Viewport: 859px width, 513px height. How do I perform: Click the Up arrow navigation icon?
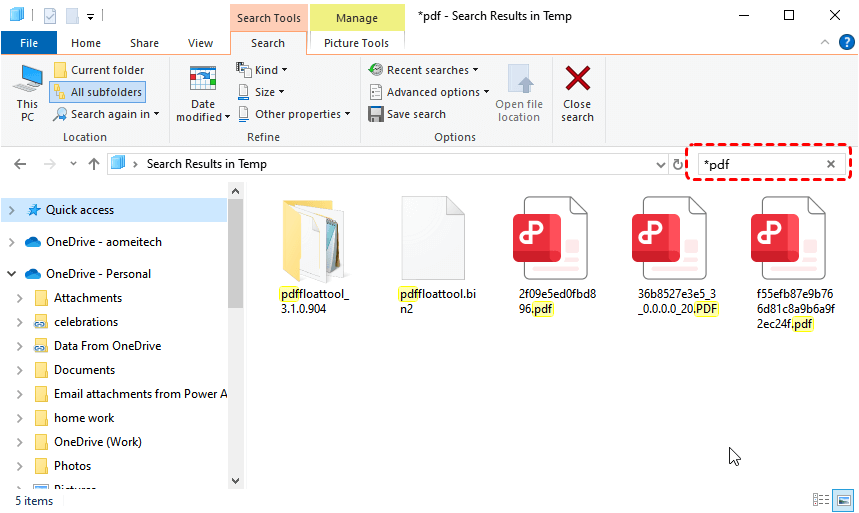(x=94, y=164)
